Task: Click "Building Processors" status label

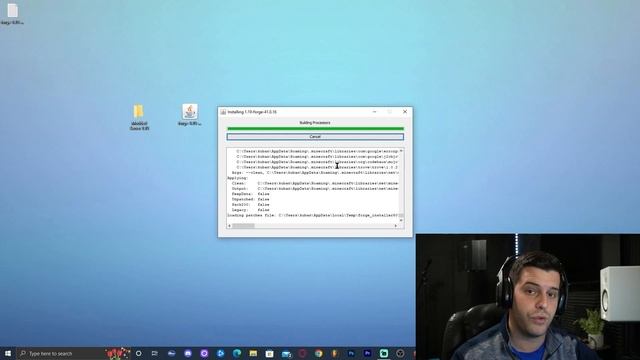Action: [x=315, y=122]
